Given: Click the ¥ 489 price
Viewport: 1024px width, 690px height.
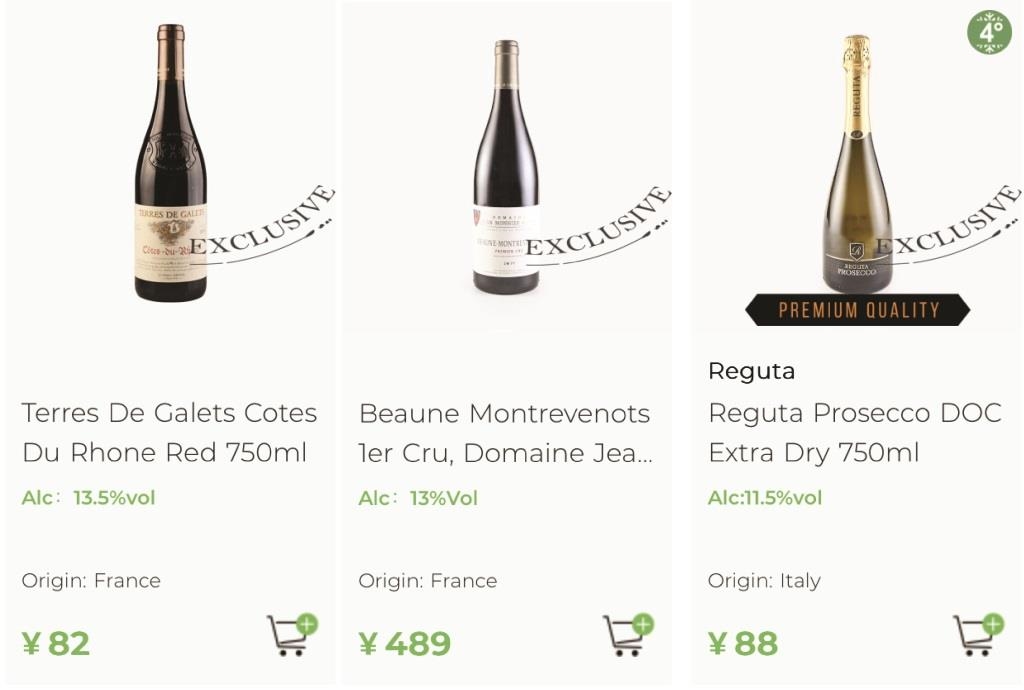Looking at the screenshot, I should pos(404,644).
